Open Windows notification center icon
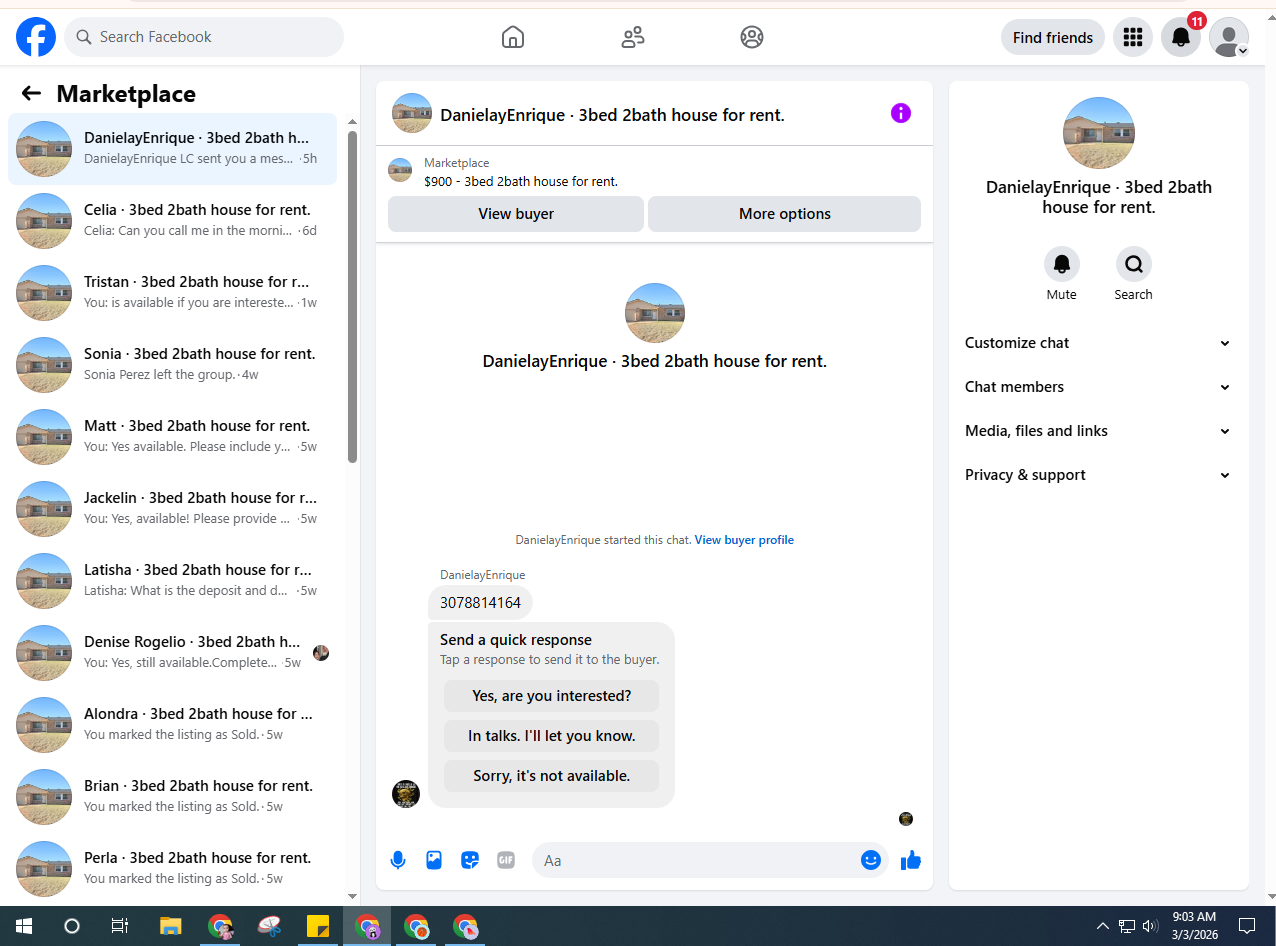Image resolution: width=1276 pixels, height=946 pixels. click(1247, 926)
